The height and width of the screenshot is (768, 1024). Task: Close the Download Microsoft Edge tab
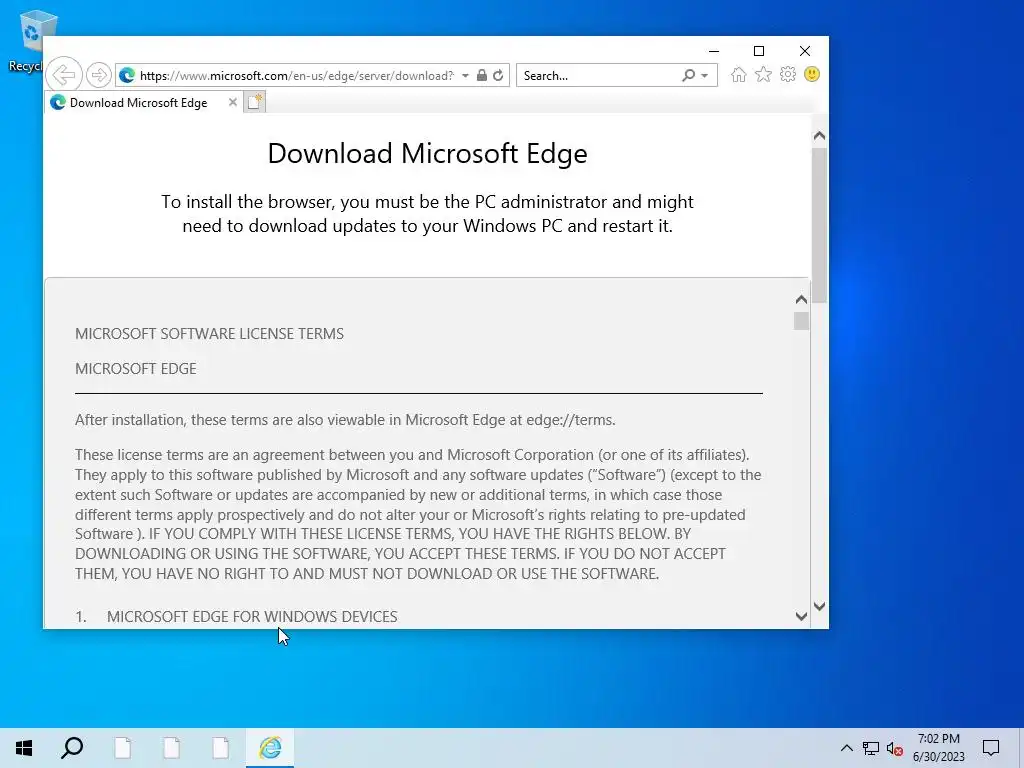[x=232, y=103]
